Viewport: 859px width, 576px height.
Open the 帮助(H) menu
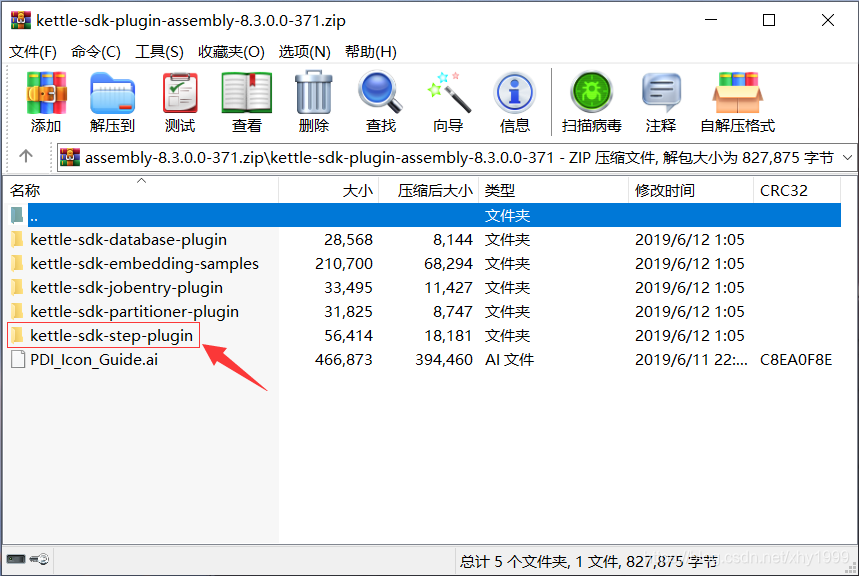(370, 52)
